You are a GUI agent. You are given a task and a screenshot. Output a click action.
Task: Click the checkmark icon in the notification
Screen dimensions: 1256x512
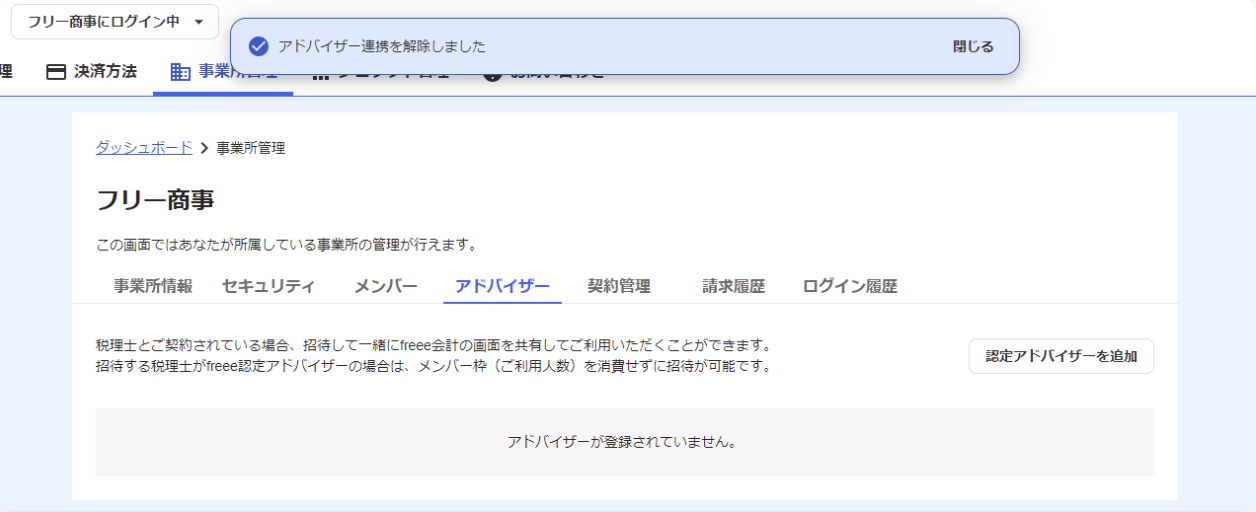click(259, 46)
